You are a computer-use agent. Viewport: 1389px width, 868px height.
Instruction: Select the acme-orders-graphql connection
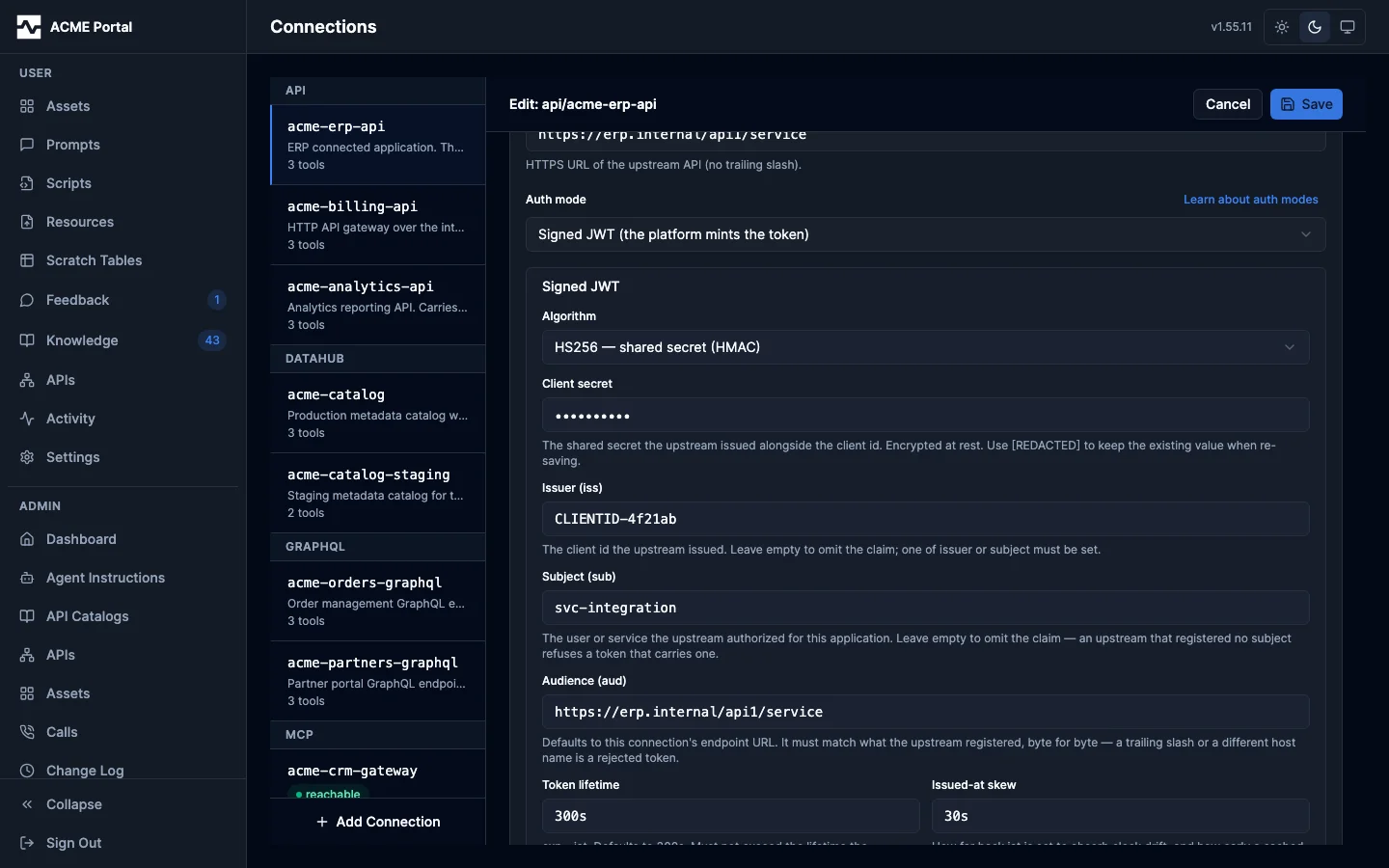click(378, 601)
